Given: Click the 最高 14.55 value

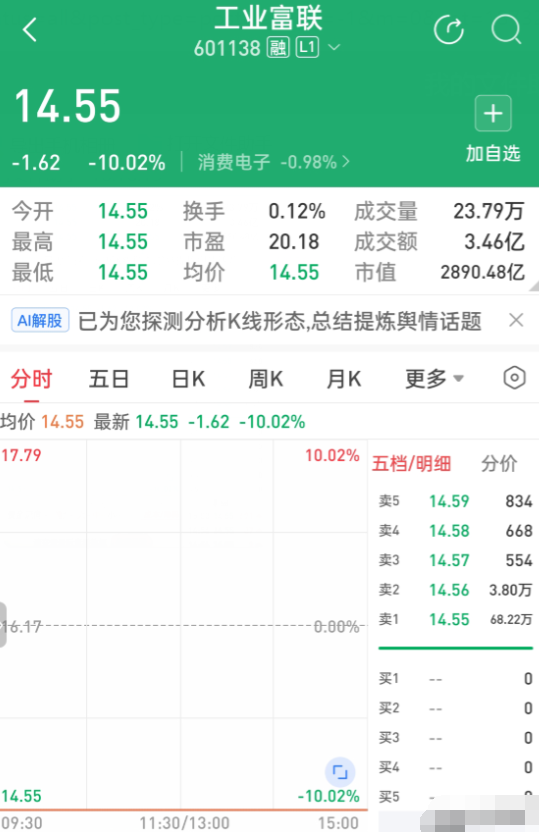Looking at the screenshot, I should click(x=123, y=242).
